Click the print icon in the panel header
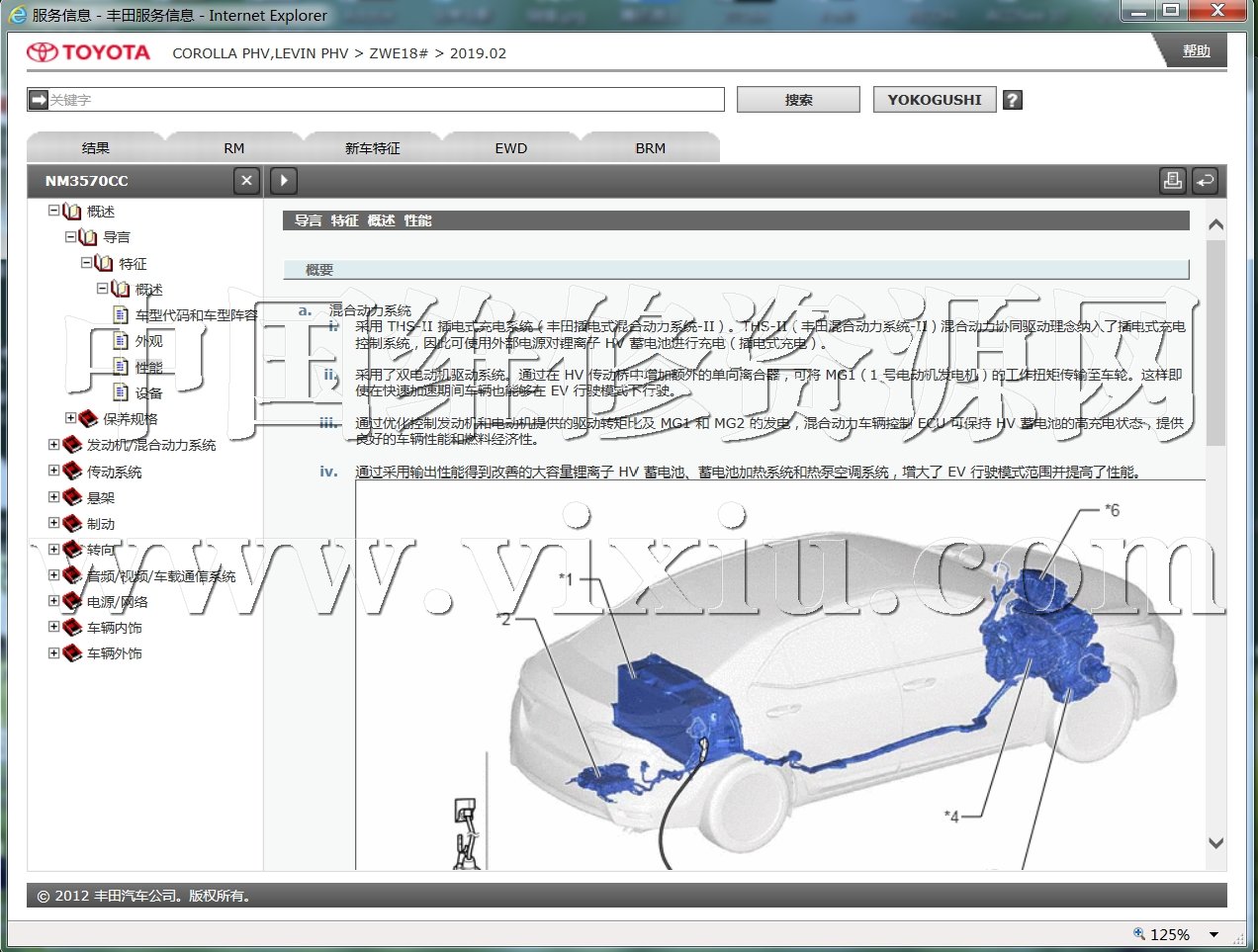Screen dimensions: 1258x952 click(1172, 181)
